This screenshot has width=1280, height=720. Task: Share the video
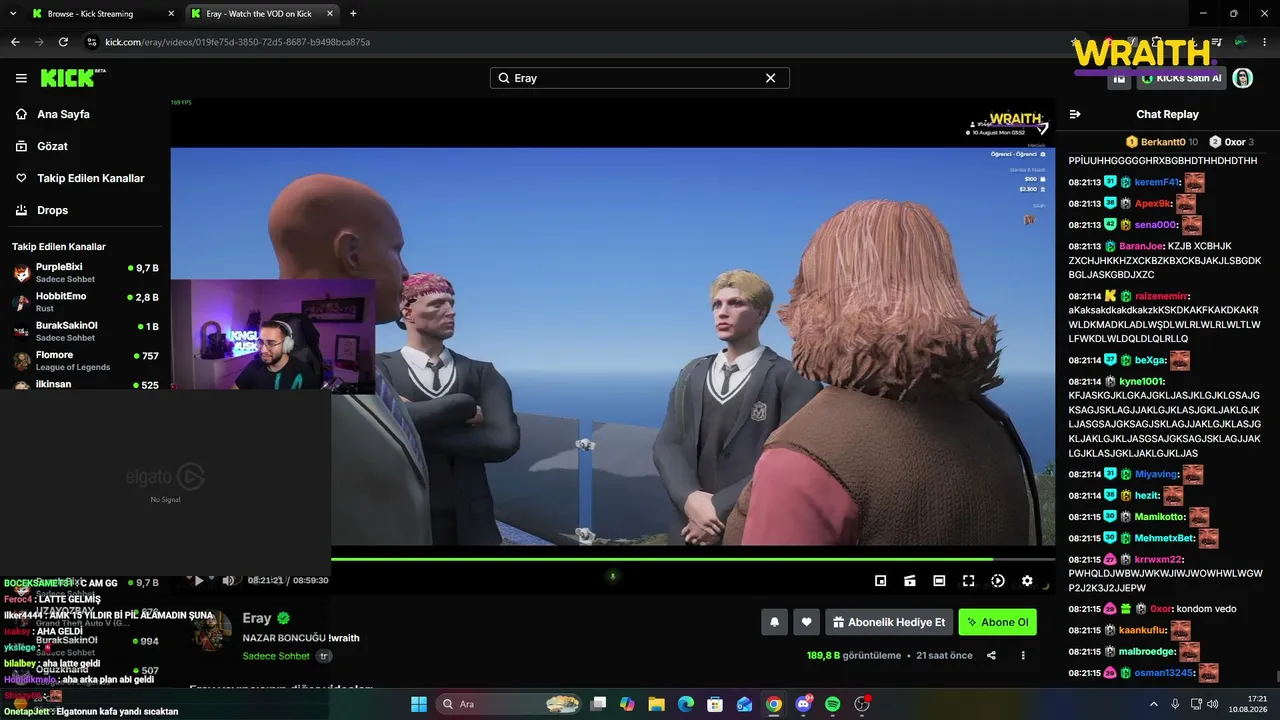coord(991,656)
